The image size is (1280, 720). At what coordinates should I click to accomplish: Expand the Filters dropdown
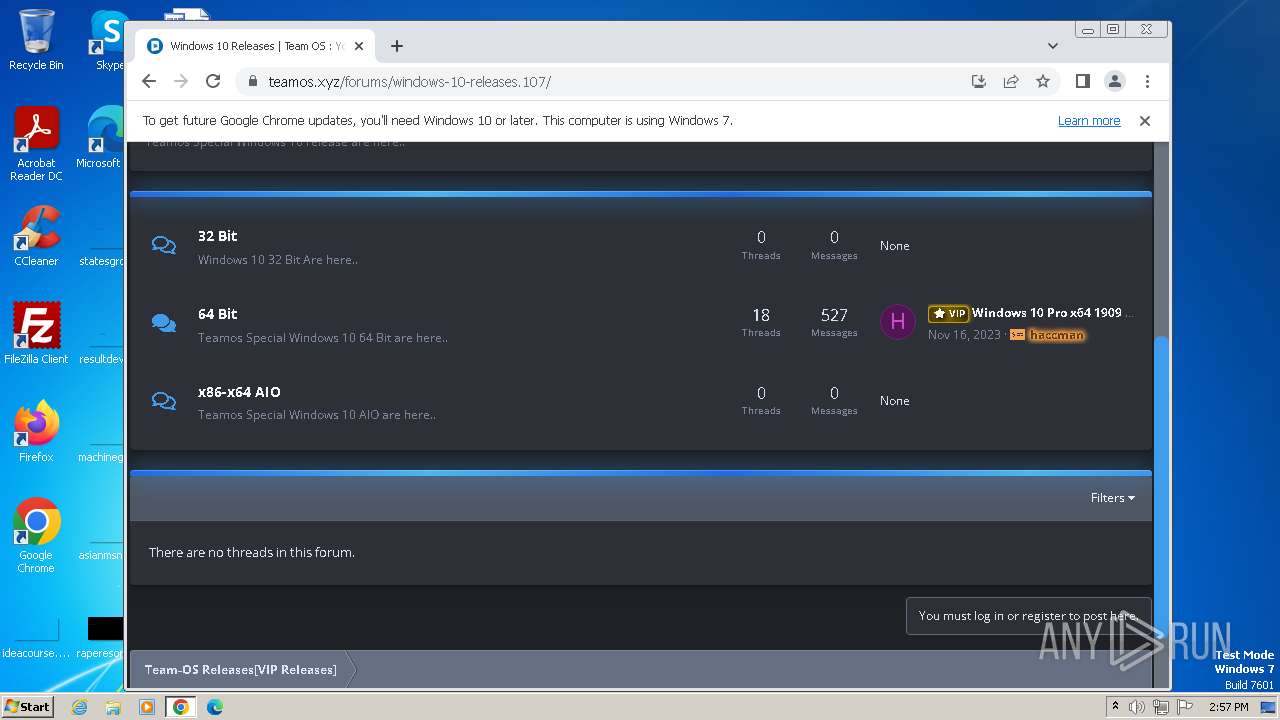click(x=1113, y=498)
